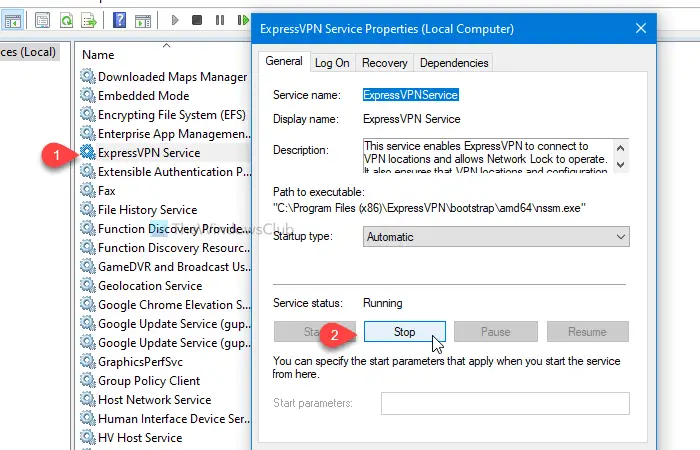Open the Startup type dropdown

coord(496,237)
